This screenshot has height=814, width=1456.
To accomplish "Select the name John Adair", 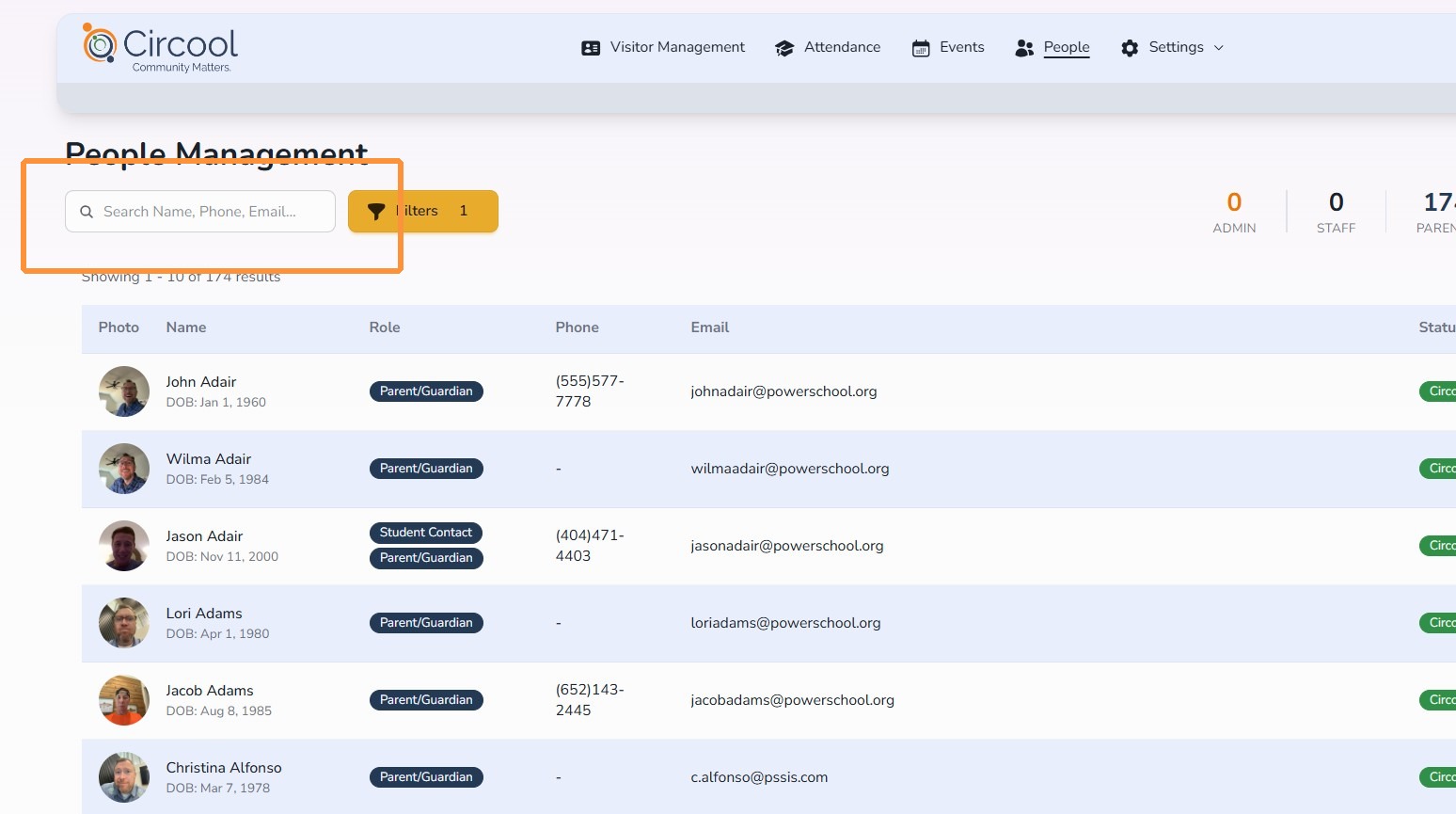I will click(x=201, y=382).
